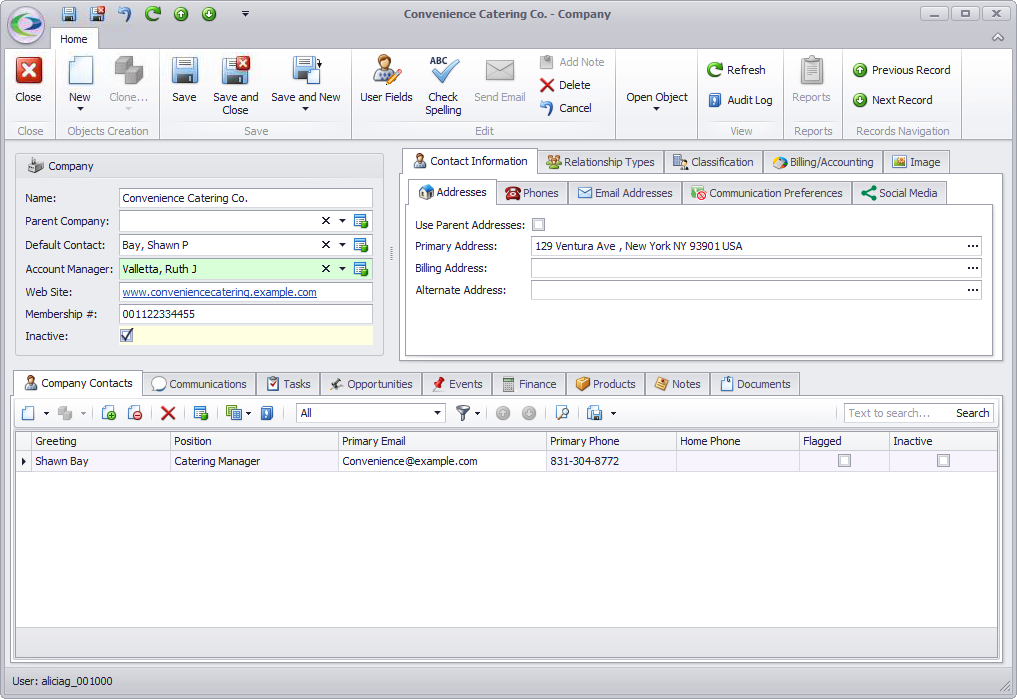Open the Communication Preferences sub-tab
Viewport: 1017px width, 699px height.
pos(767,193)
